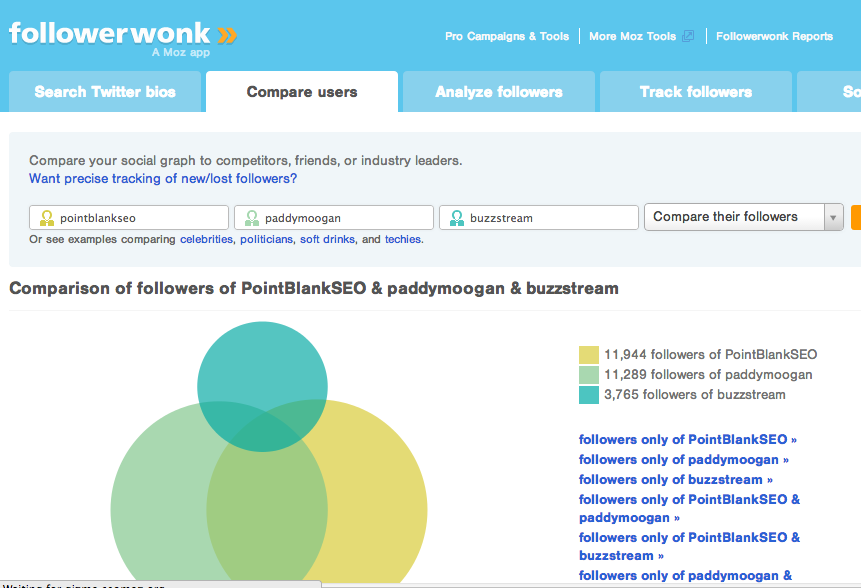Open followers only of PointBlankSEO & buzzstream link
This screenshot has width=861, height=588.
[689, 546]
